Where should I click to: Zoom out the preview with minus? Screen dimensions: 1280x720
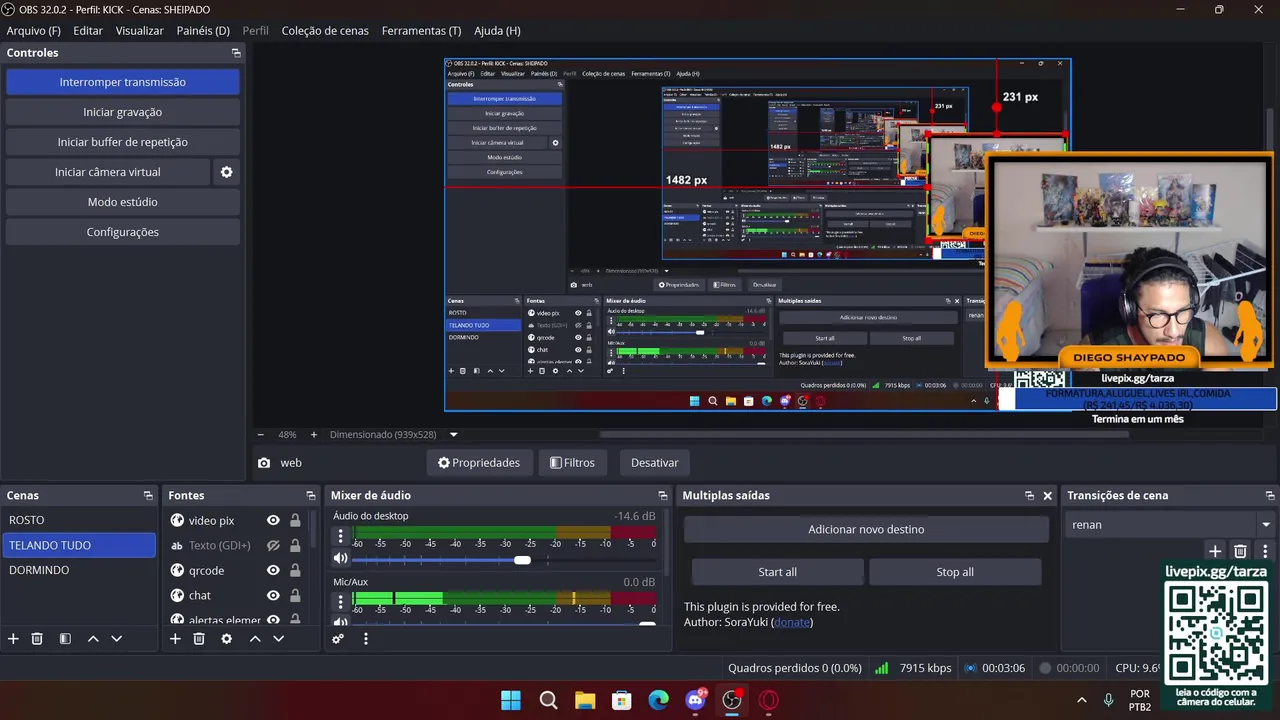[x=261, y=435]
